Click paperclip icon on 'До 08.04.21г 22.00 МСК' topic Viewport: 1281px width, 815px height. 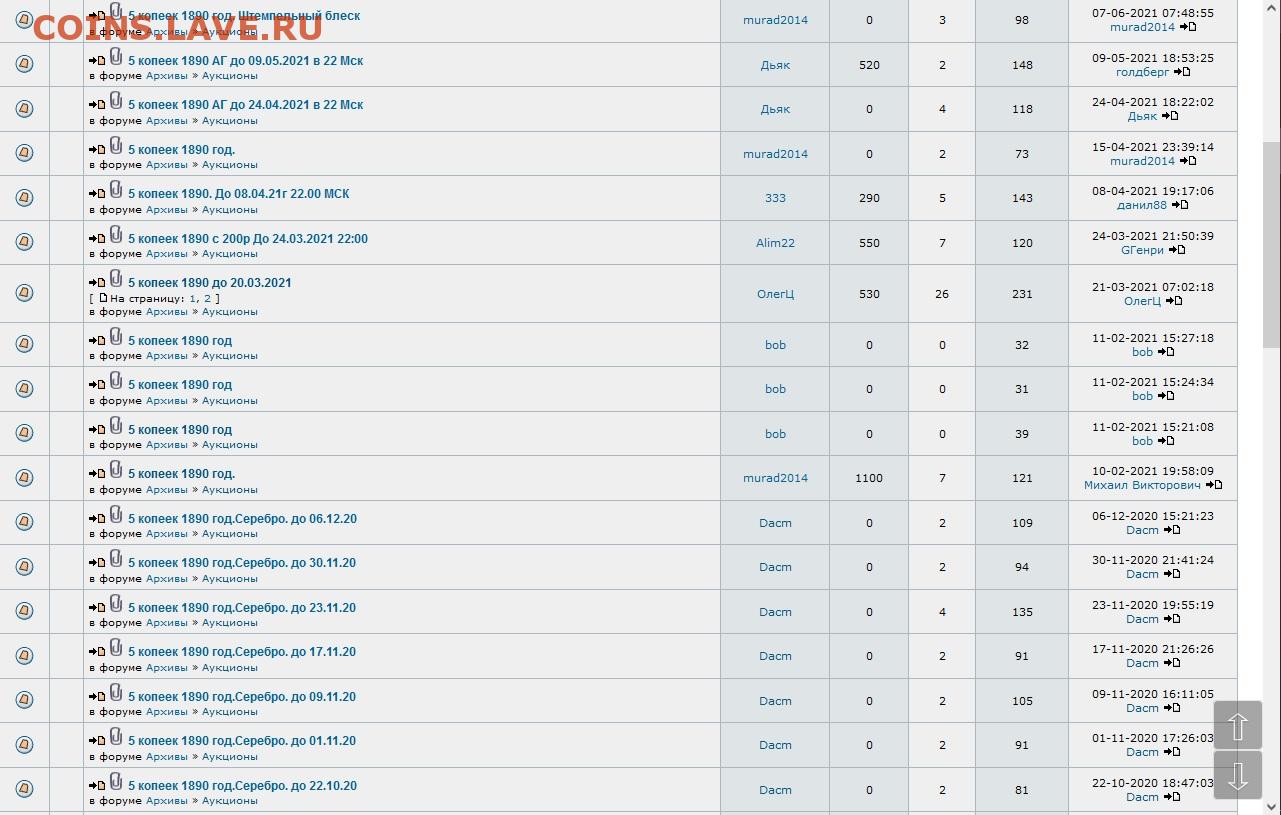pos(116,190)
